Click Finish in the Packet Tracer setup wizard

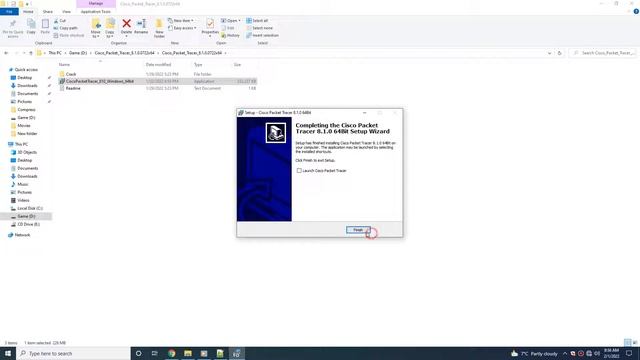coord(358,230)
